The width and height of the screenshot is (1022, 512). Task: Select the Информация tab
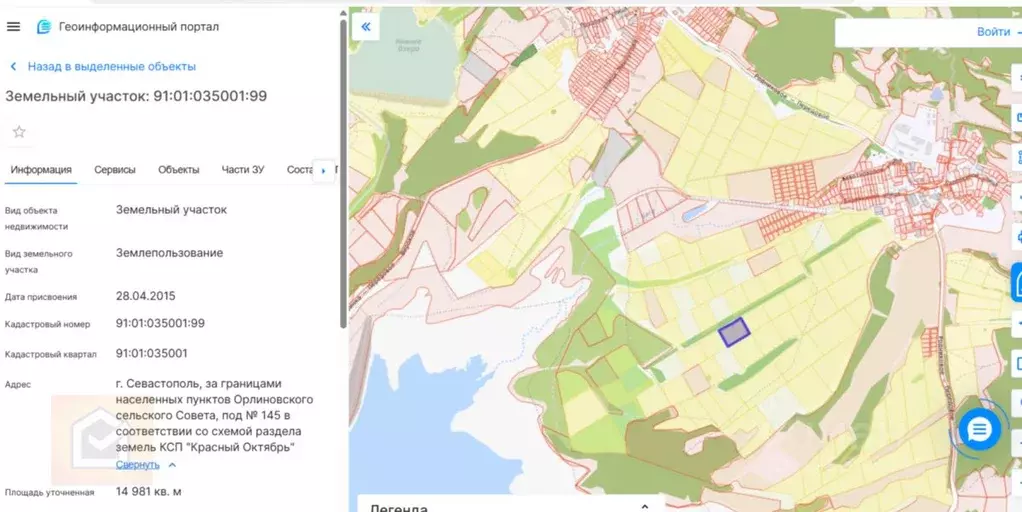click(41, 170)
